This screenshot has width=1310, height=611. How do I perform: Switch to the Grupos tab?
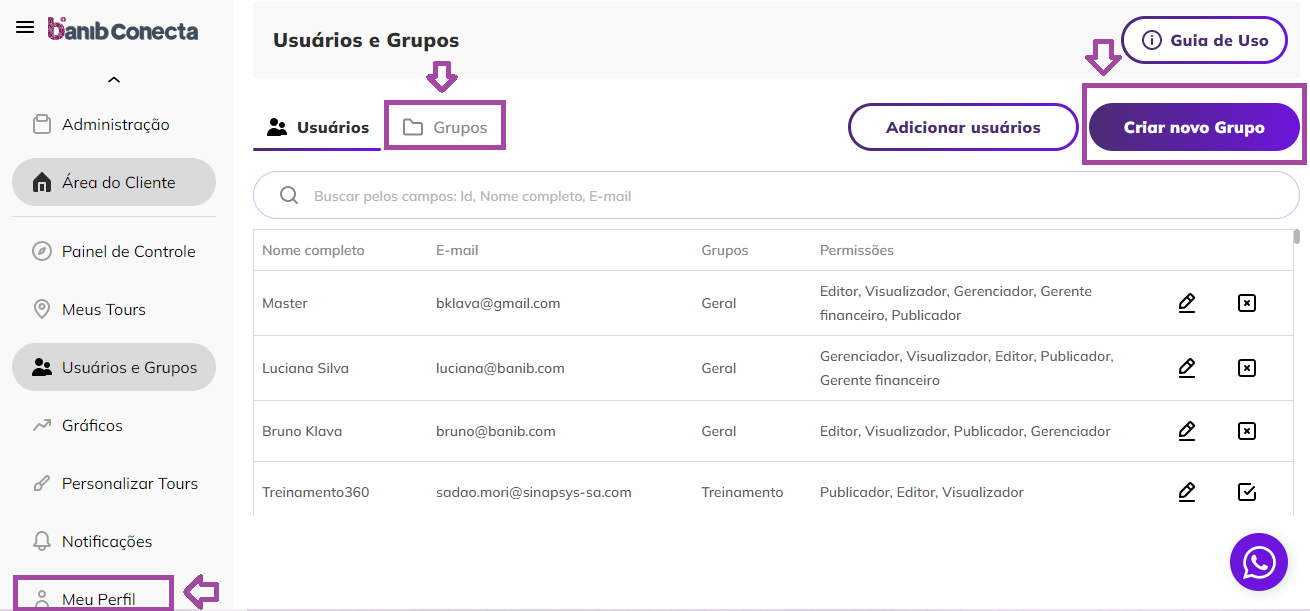pos(445,128)
